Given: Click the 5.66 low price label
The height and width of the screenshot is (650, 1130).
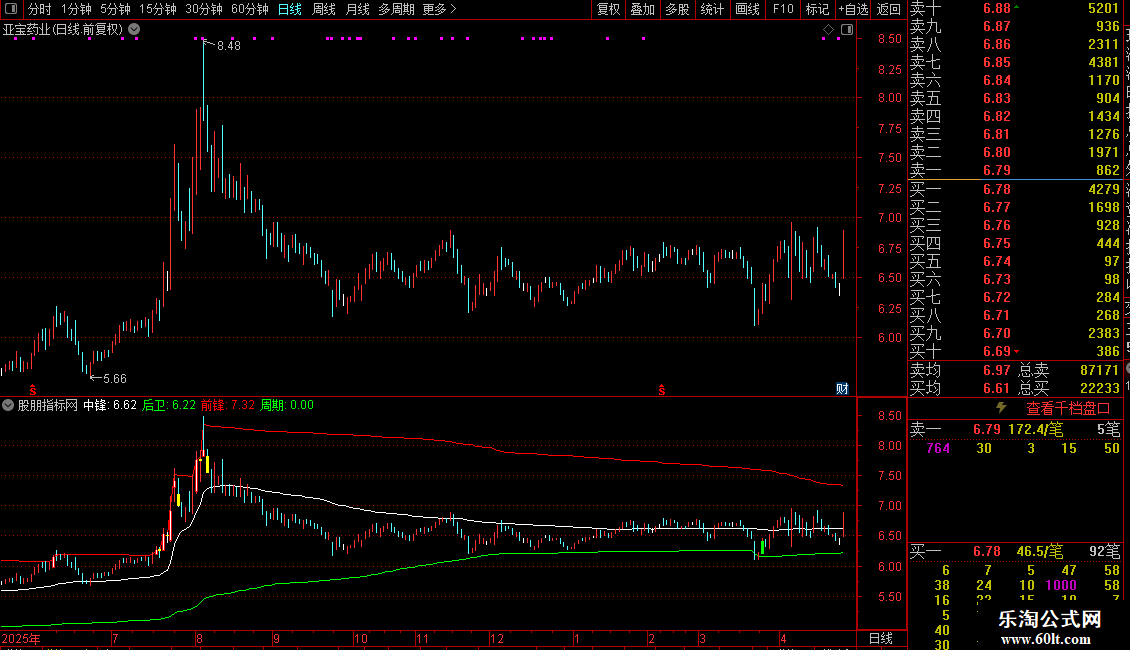Looking at the screenshot, I should (x=115, y=378).
